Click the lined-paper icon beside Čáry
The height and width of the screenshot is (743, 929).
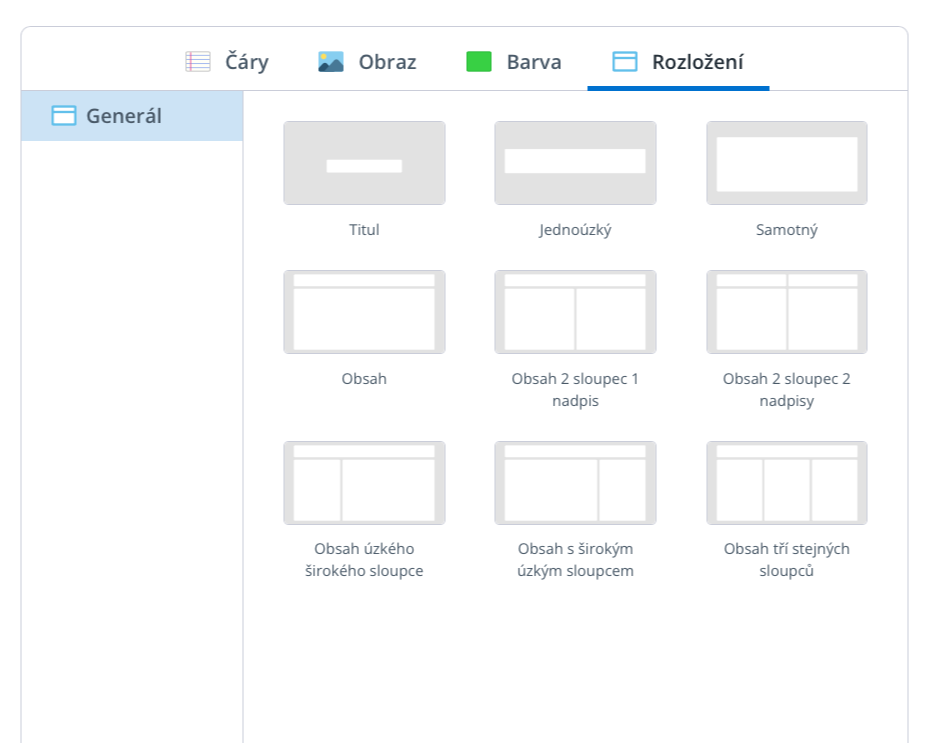tap(198, 62)
